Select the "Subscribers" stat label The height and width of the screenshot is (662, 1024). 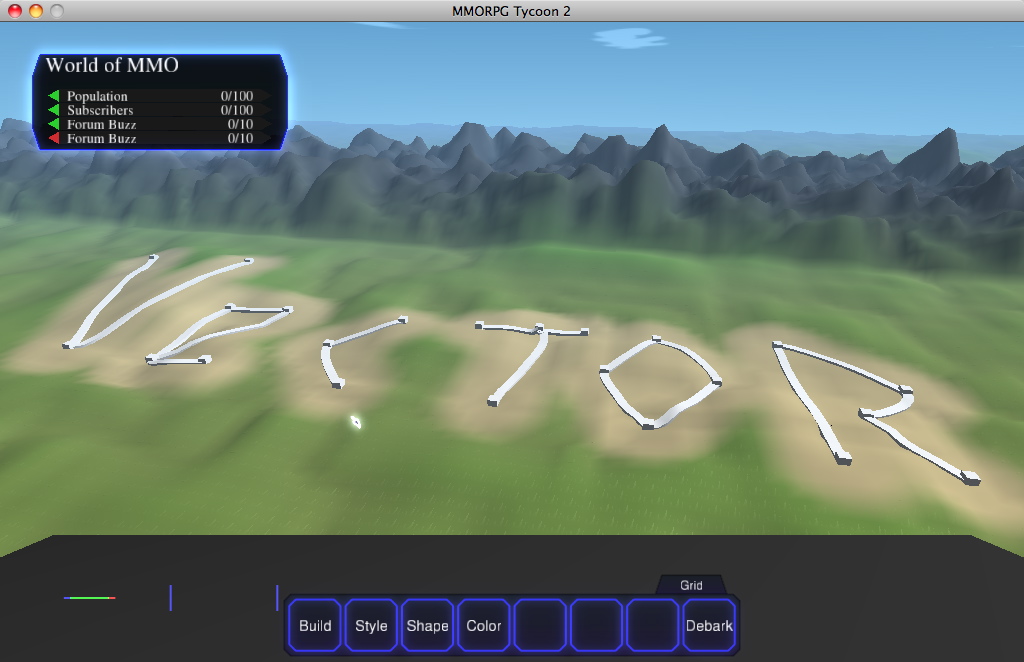click(100, 110)
